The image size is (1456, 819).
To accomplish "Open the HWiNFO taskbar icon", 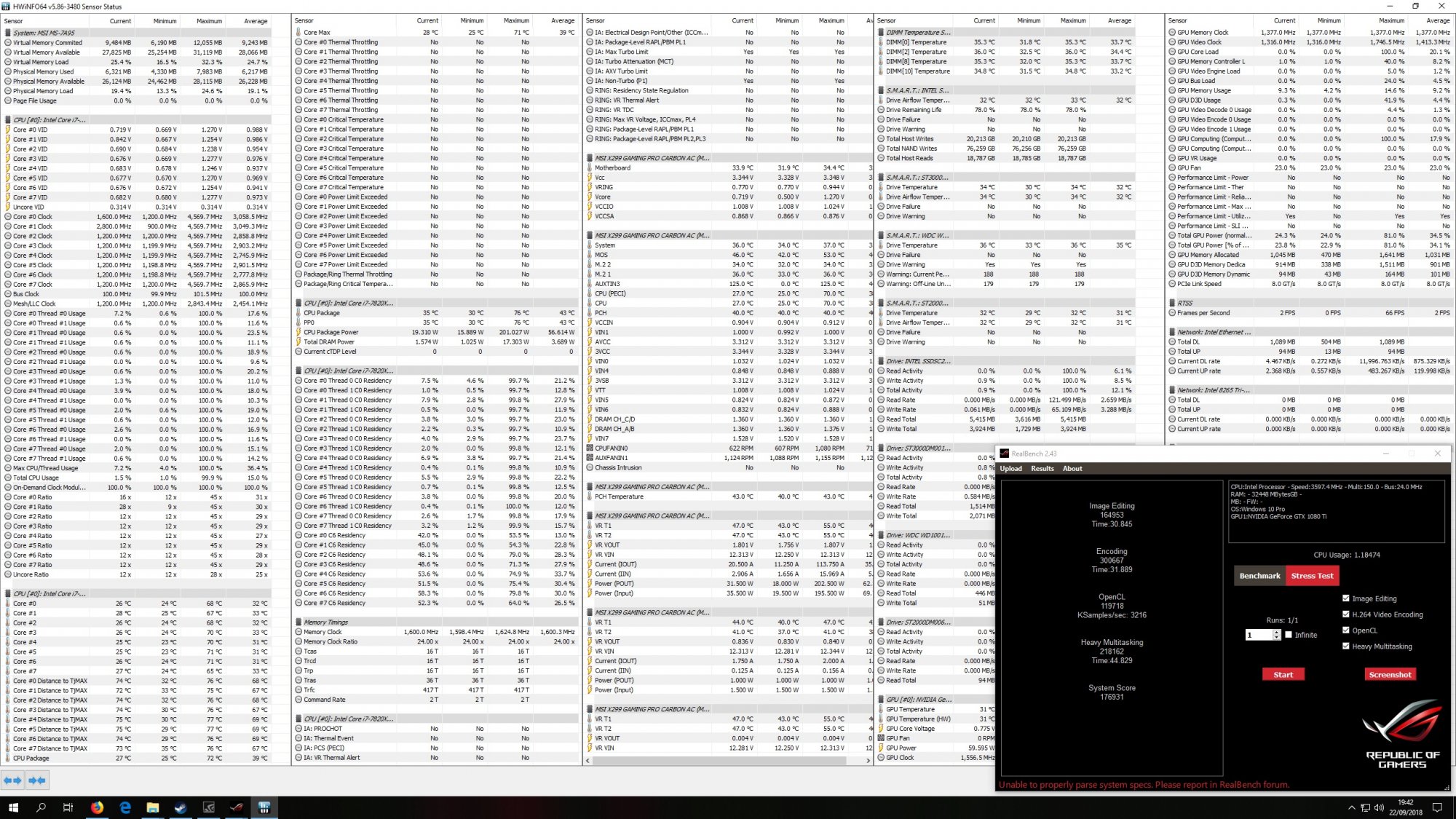I will pyautogui.click(x=264, y=807).
